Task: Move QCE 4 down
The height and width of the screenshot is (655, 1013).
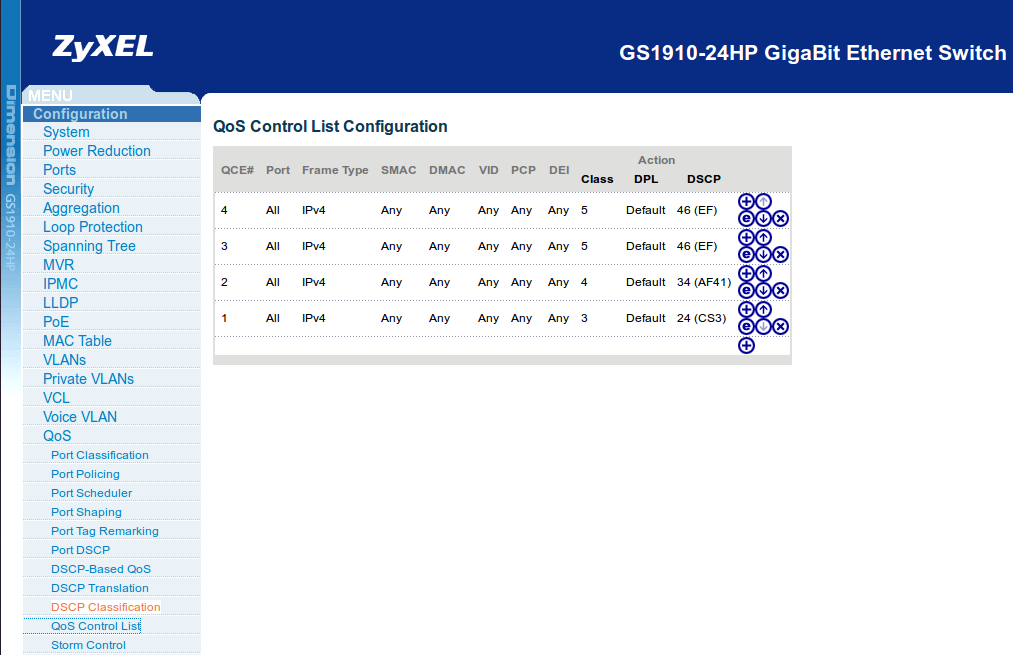Action: [764, 218]
